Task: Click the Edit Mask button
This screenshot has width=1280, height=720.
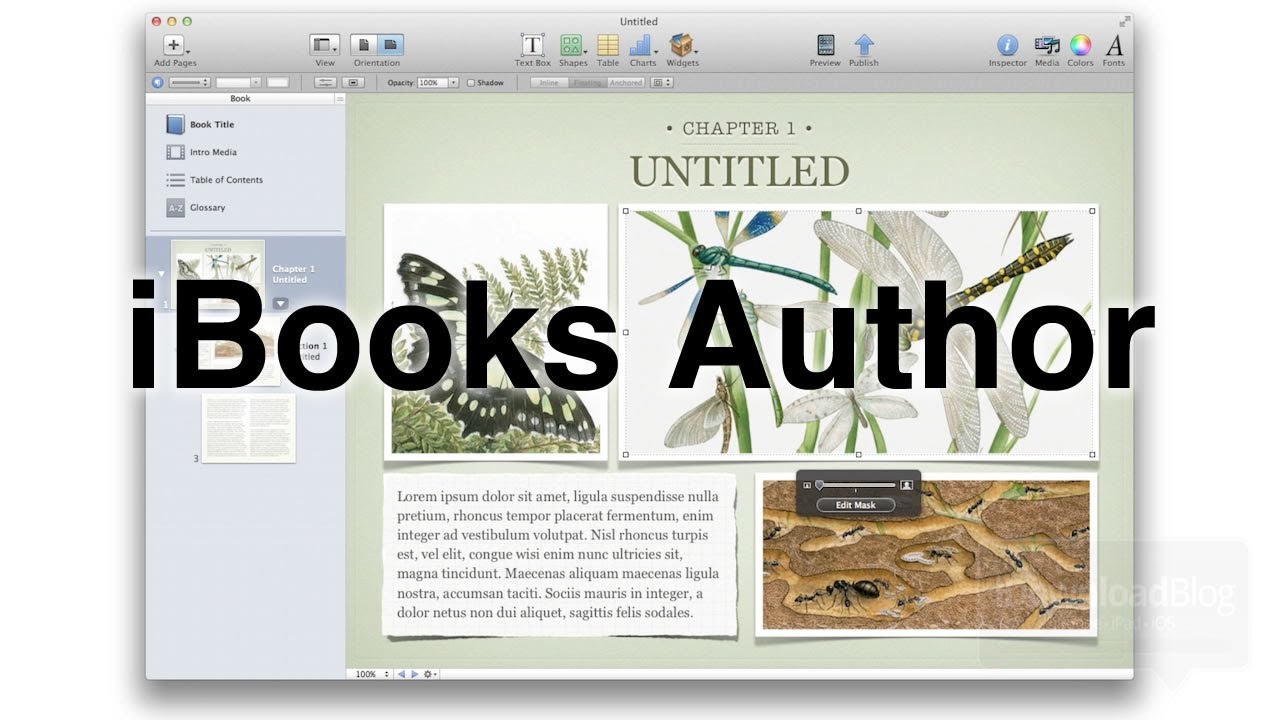Action: pyautogui.click(x=855, y=505)
